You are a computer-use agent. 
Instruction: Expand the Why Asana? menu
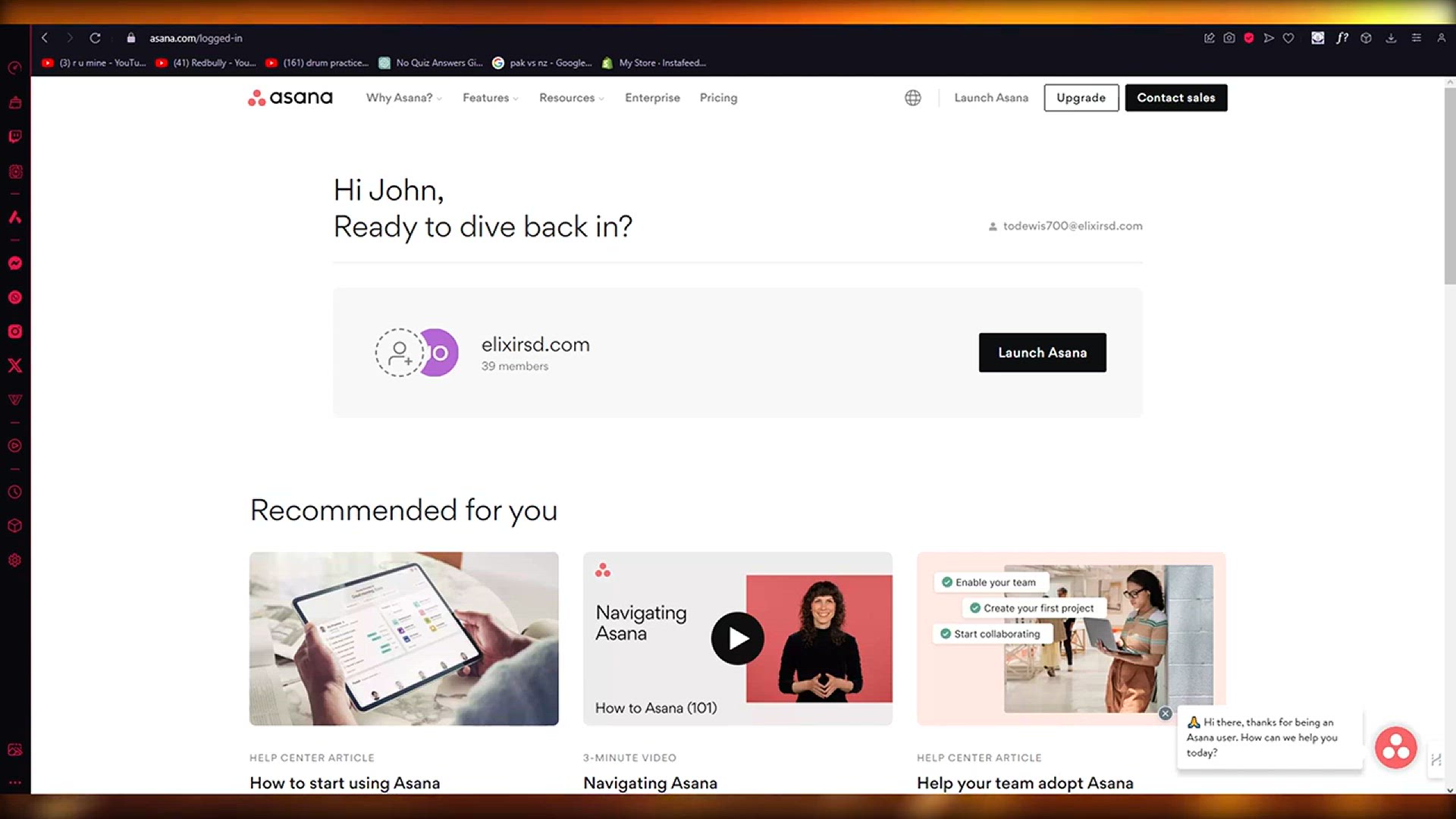(x=403, y=98)
